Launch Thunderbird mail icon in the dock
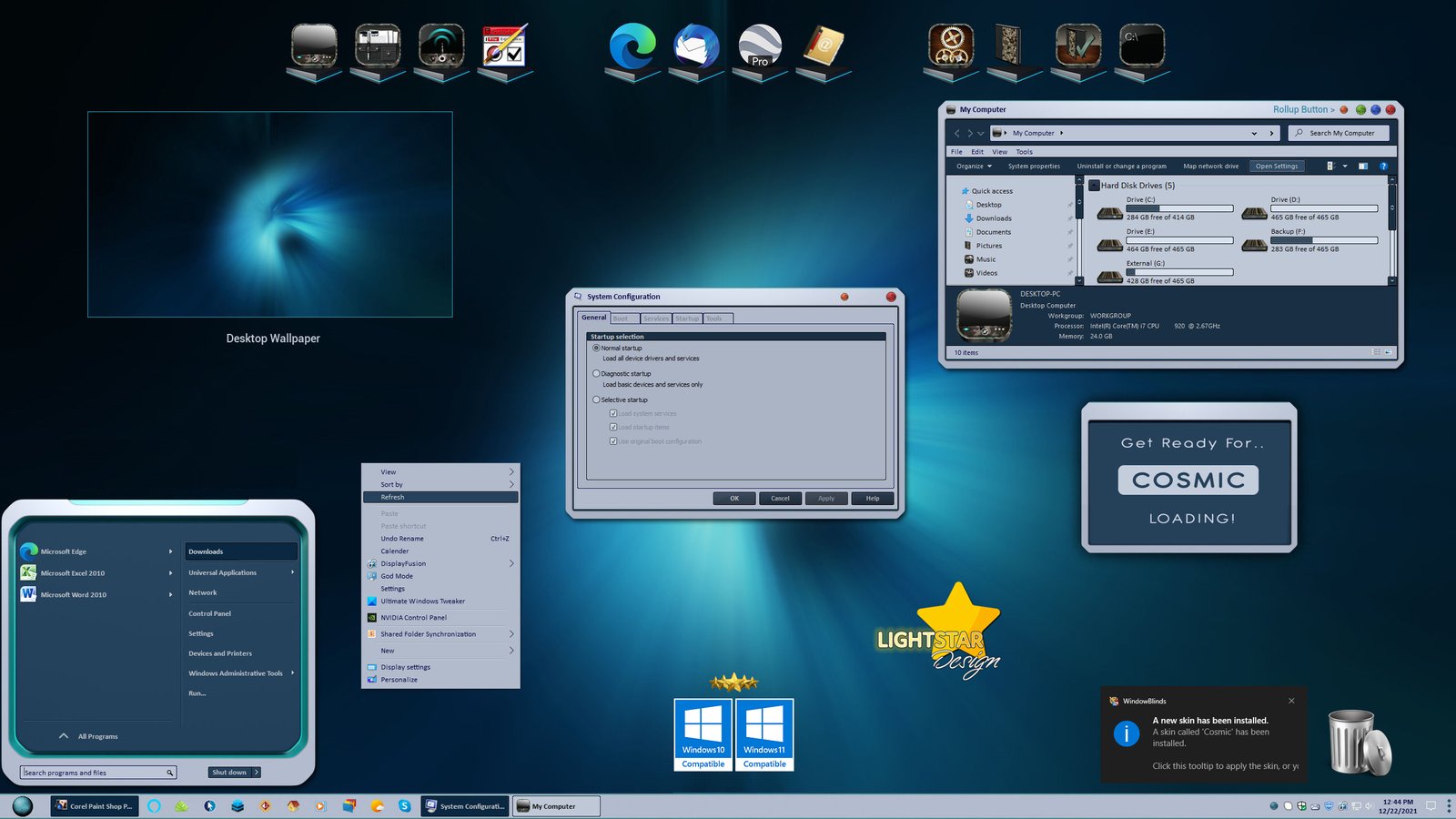This screenshot has width=1456, height=819. (x=696, y=46)
